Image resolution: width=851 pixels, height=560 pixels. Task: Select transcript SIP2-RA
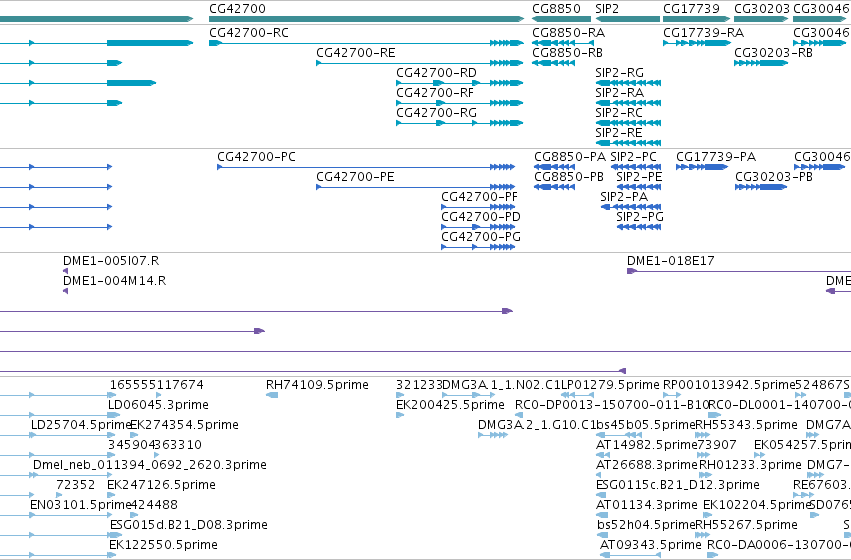coord(628,103)
